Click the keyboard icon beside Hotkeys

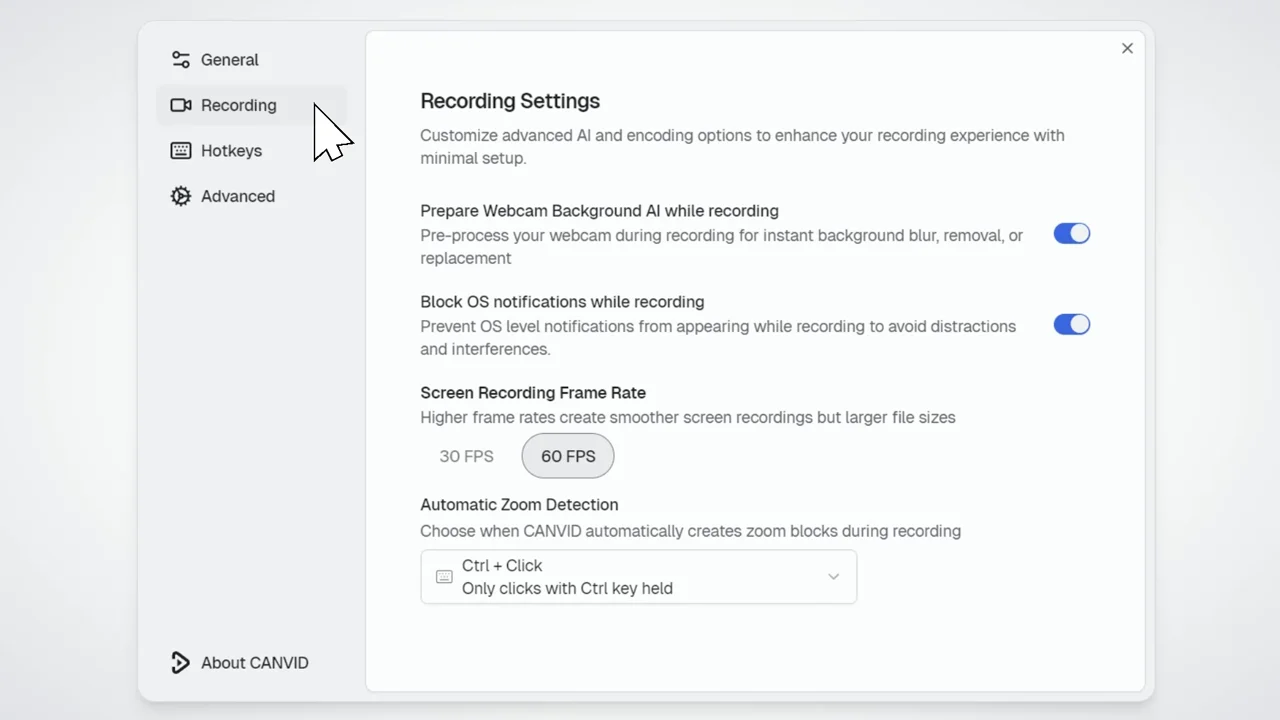180,150
